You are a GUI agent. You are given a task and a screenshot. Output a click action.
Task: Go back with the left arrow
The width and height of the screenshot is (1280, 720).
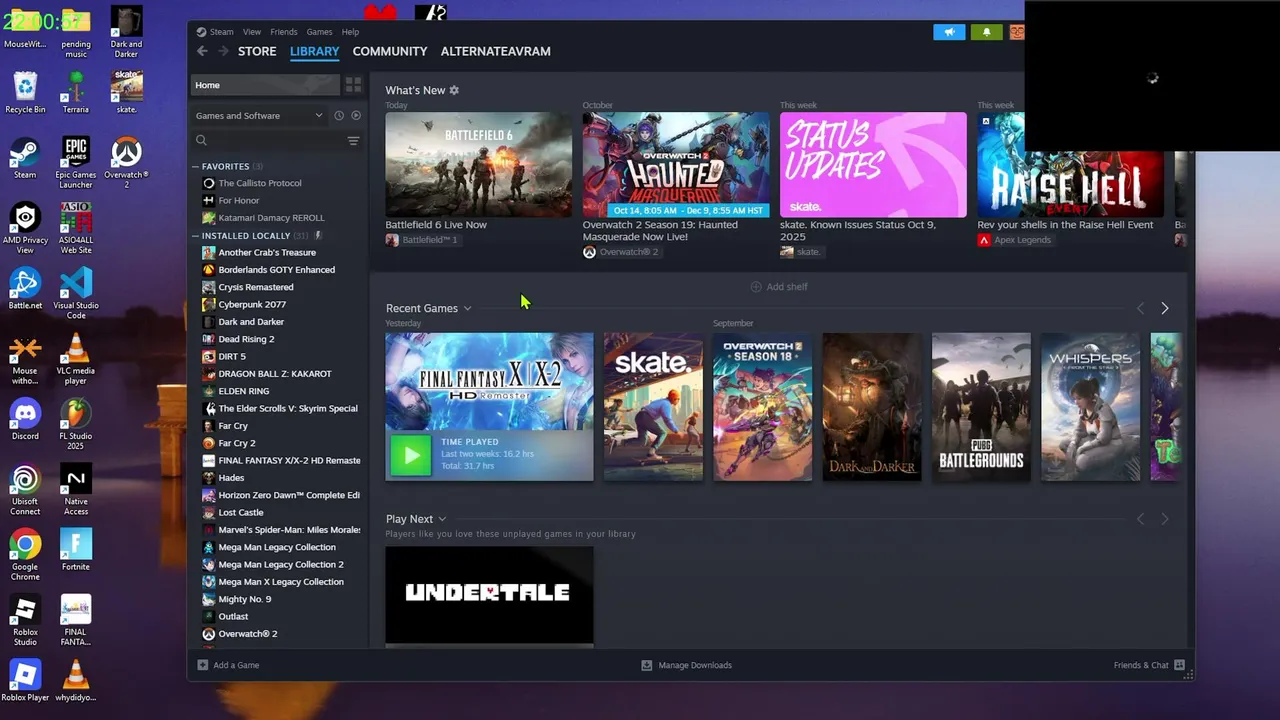(202, 51)
